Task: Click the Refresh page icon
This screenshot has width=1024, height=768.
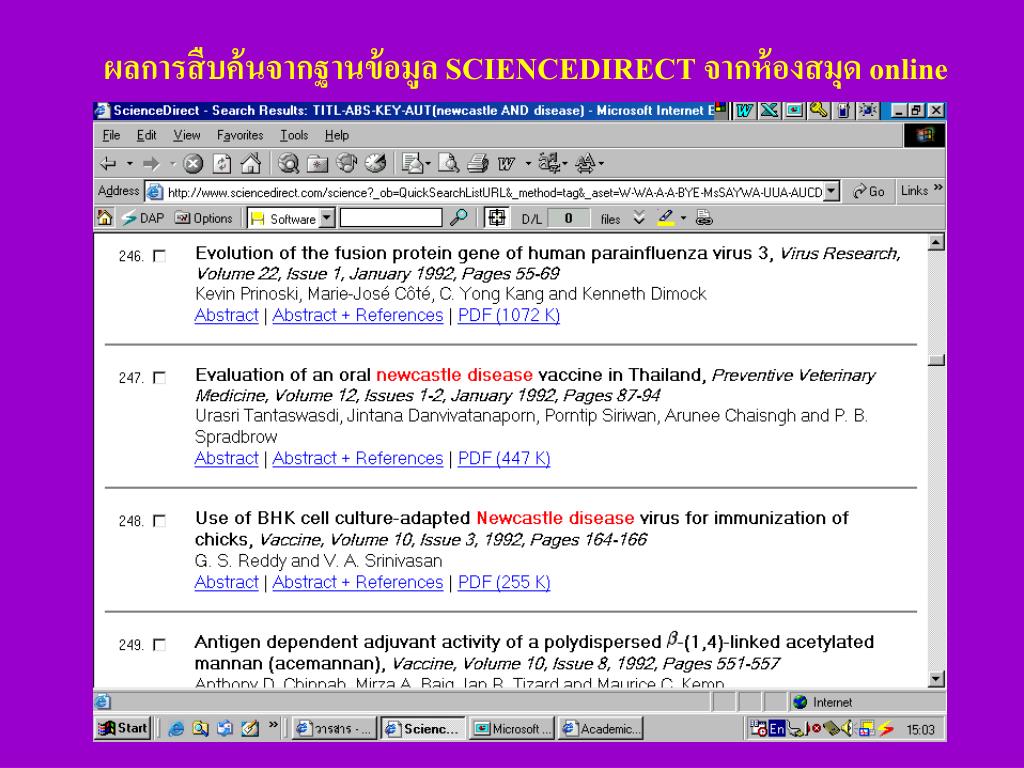Action: tap(222, 164)
